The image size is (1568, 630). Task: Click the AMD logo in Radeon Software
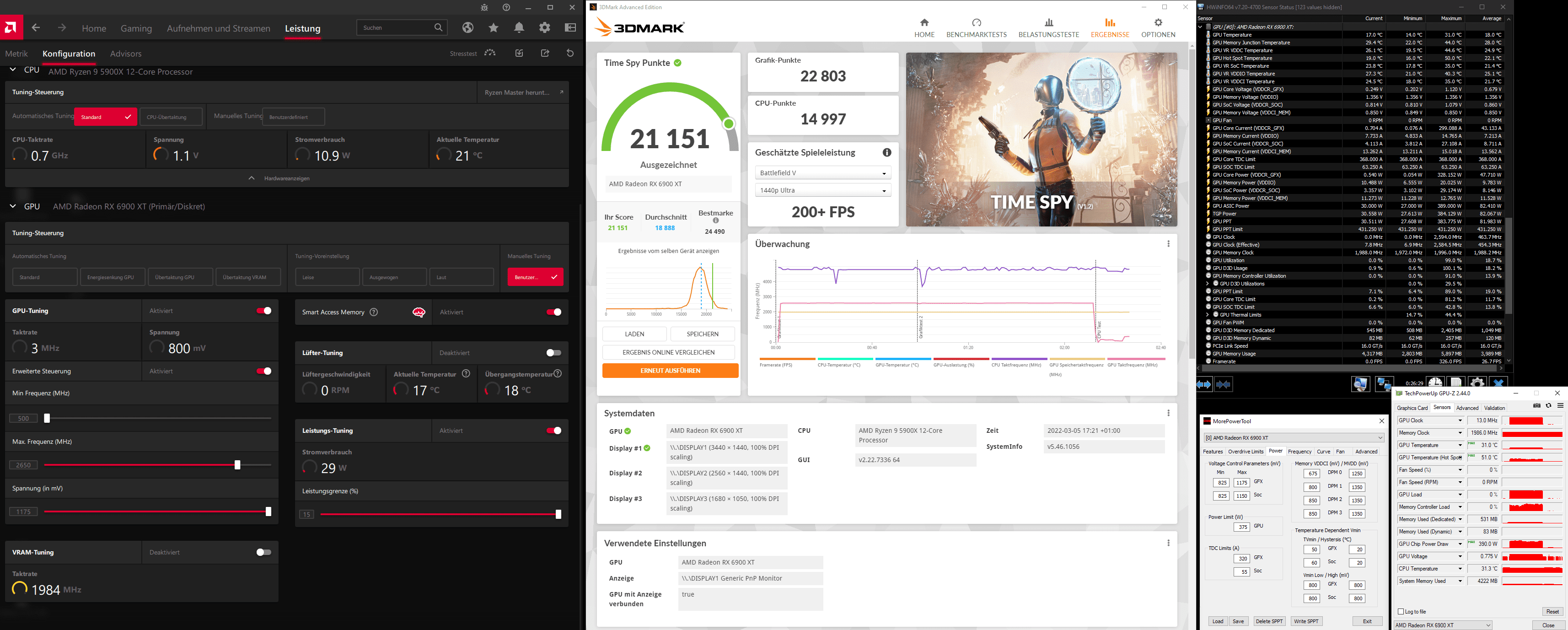11,27
